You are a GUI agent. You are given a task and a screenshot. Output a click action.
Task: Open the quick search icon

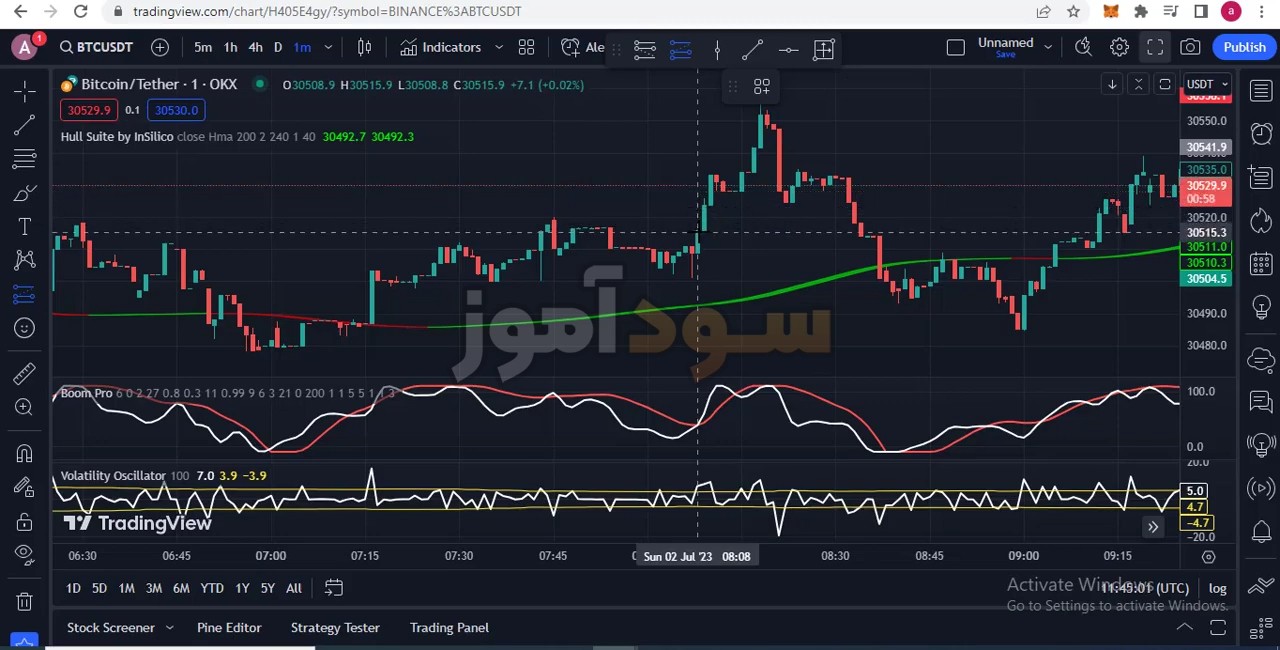(x=1083, y=47)
